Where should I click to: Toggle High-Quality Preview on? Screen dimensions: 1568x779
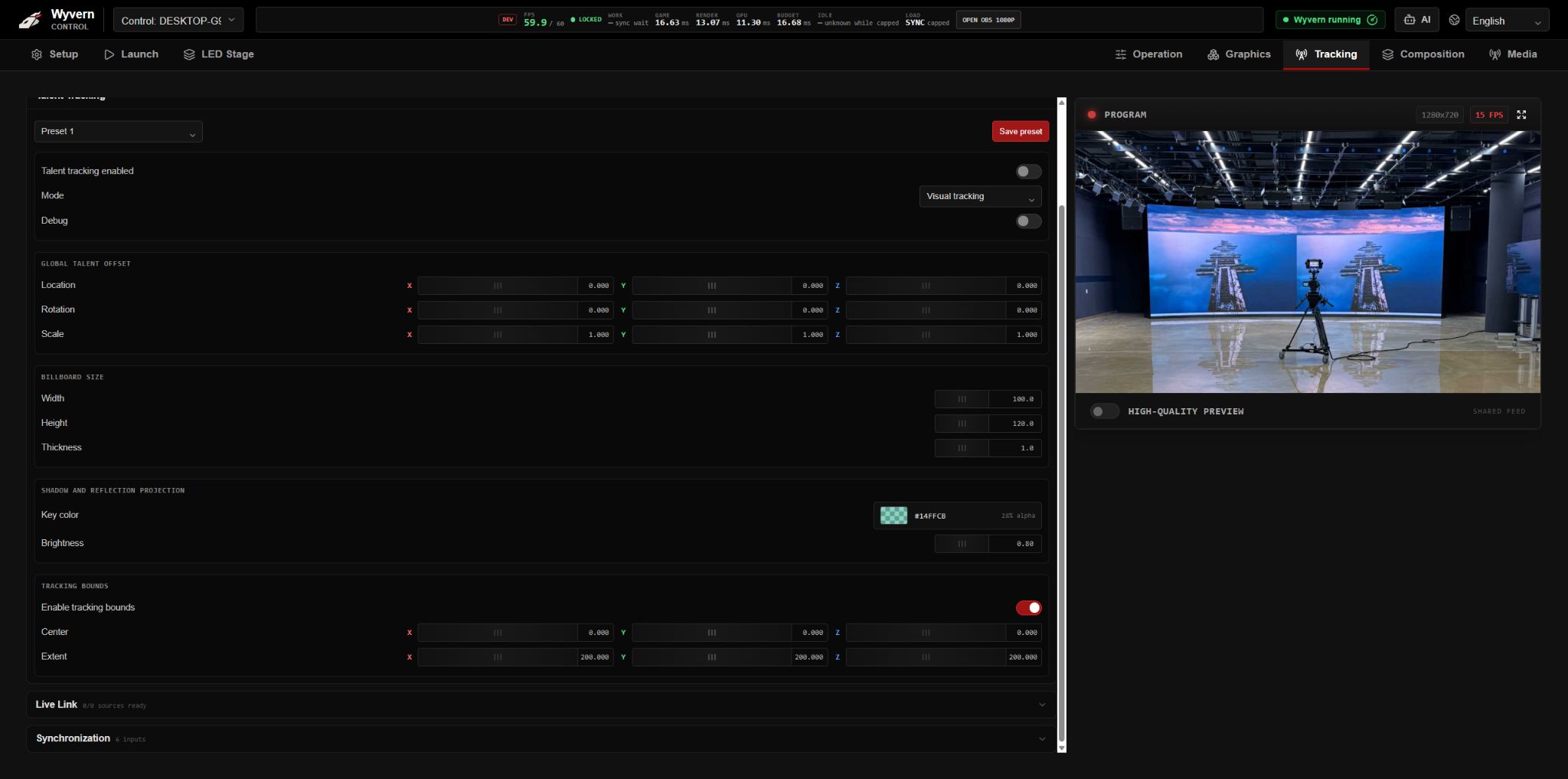[1103, 411]
